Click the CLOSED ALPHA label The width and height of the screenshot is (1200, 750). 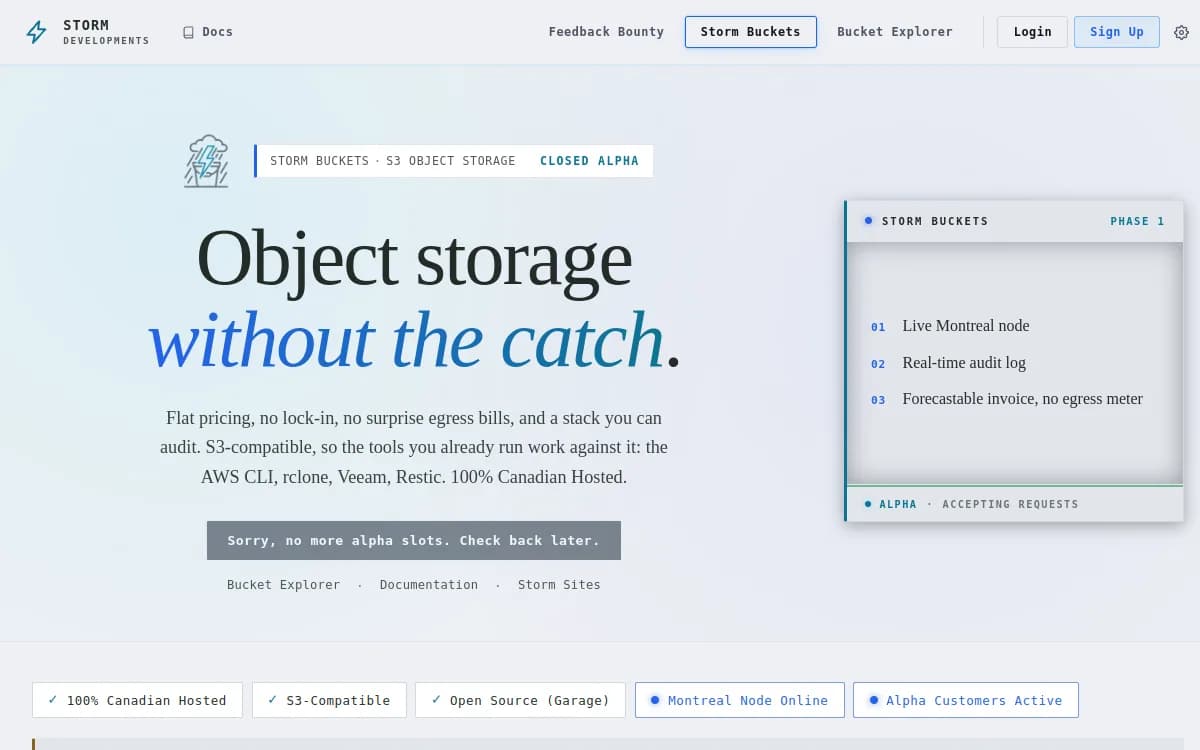589,161
